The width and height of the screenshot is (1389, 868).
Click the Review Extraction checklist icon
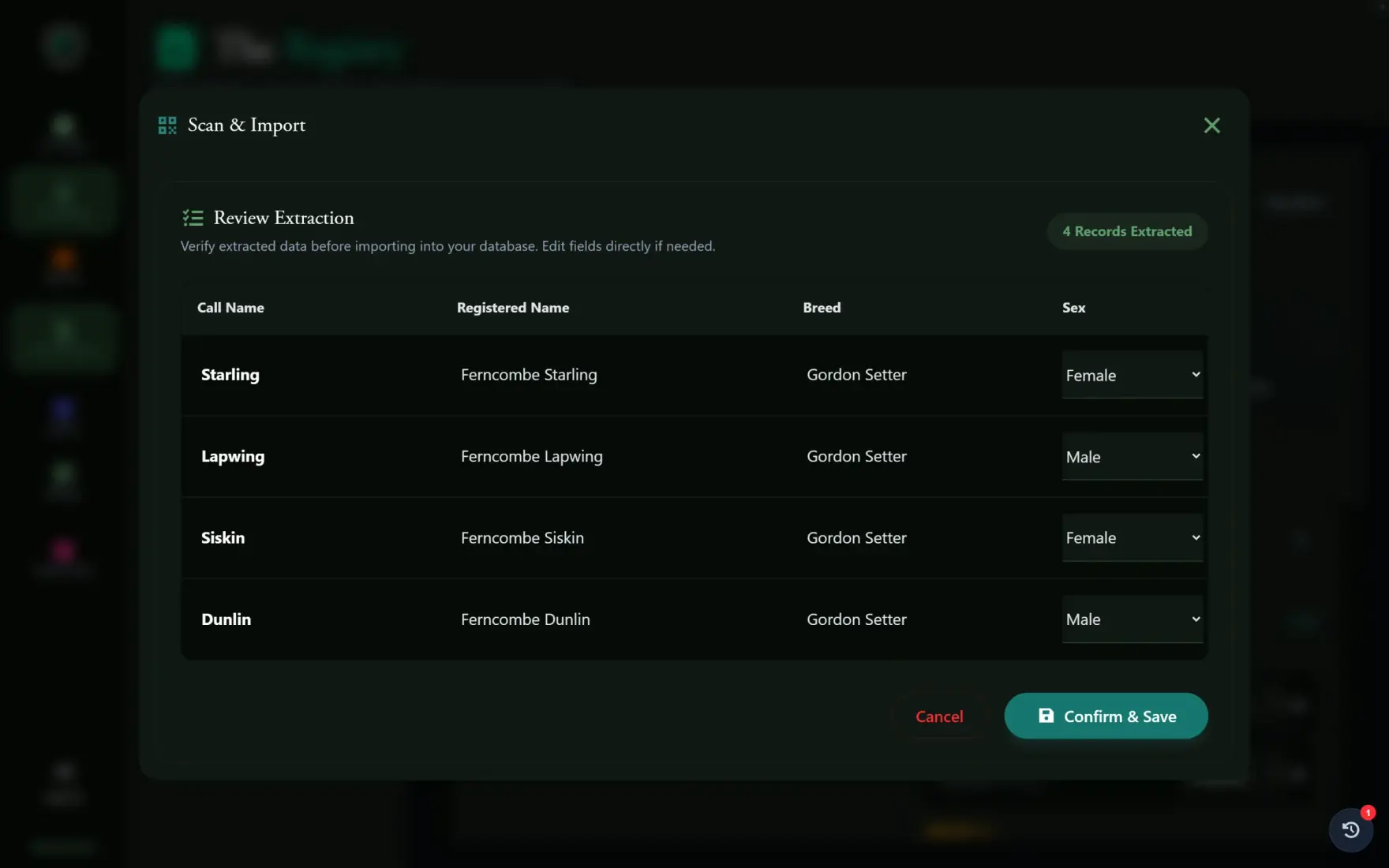(x=193, y=218)
